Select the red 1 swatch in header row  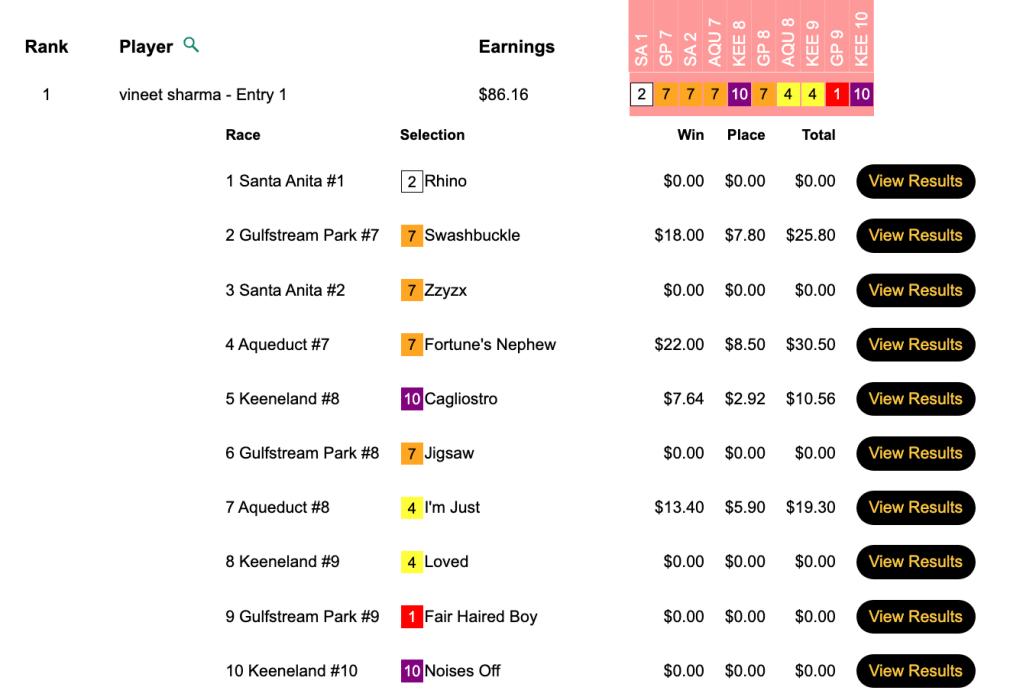tap(837, 95)
